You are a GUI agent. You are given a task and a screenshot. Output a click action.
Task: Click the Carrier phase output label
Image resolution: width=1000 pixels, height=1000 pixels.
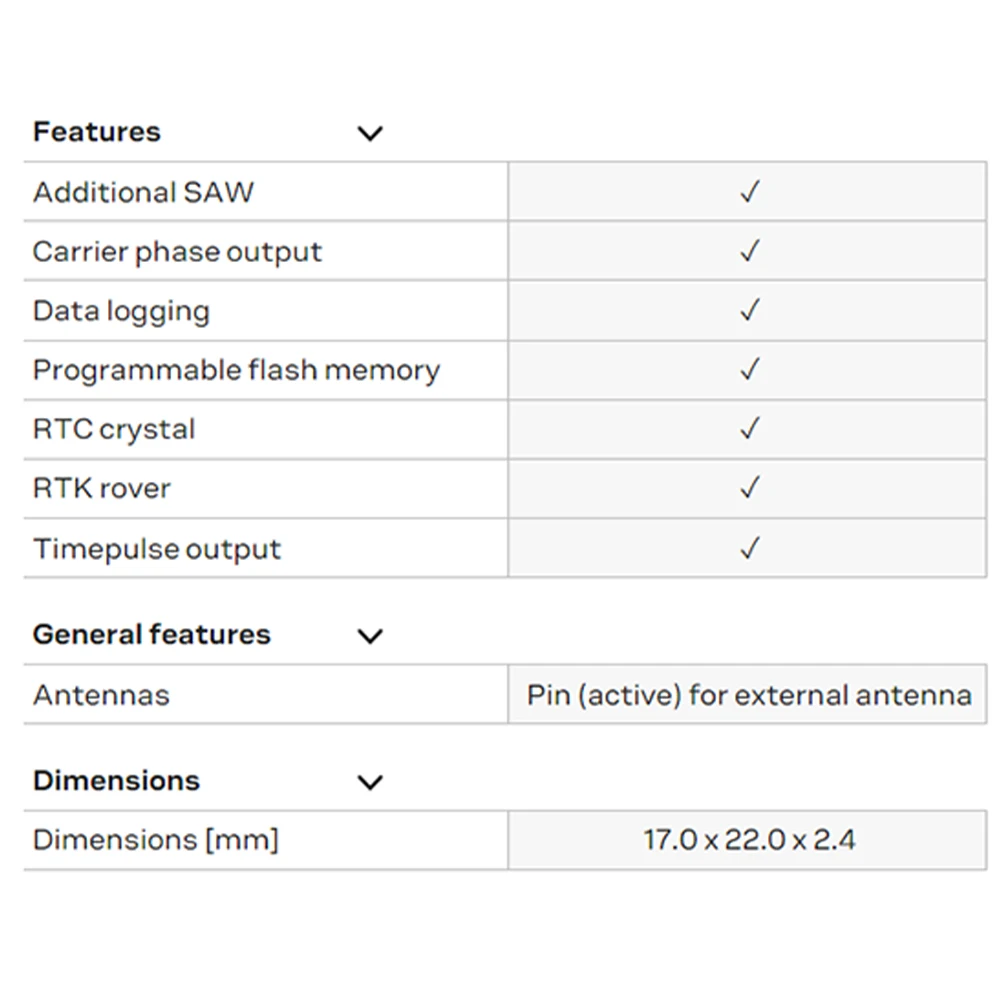point(178,252)
